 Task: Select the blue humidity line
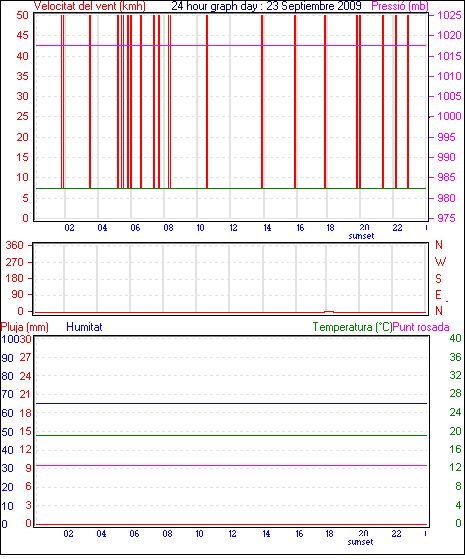(231, 404)
